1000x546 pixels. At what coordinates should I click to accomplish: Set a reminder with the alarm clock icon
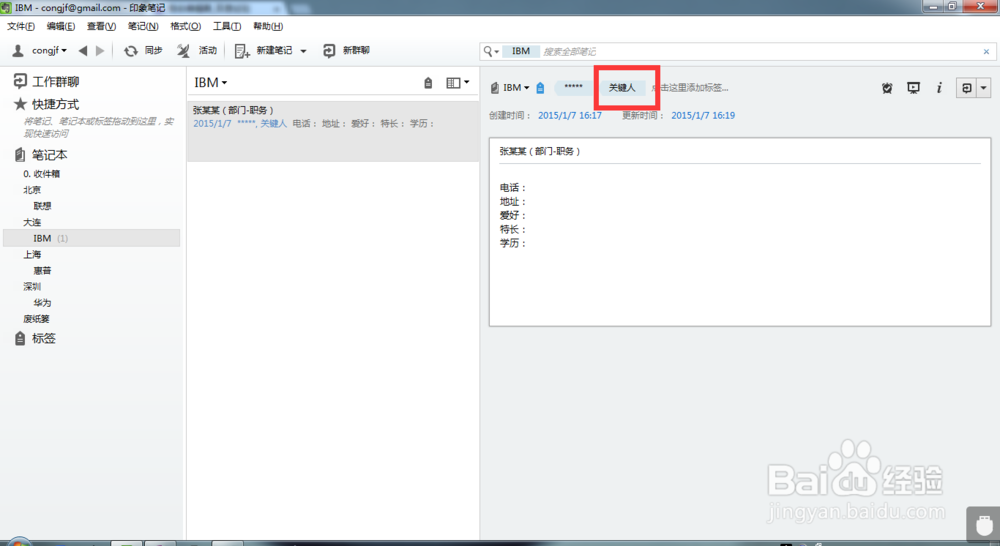(886, 88)
